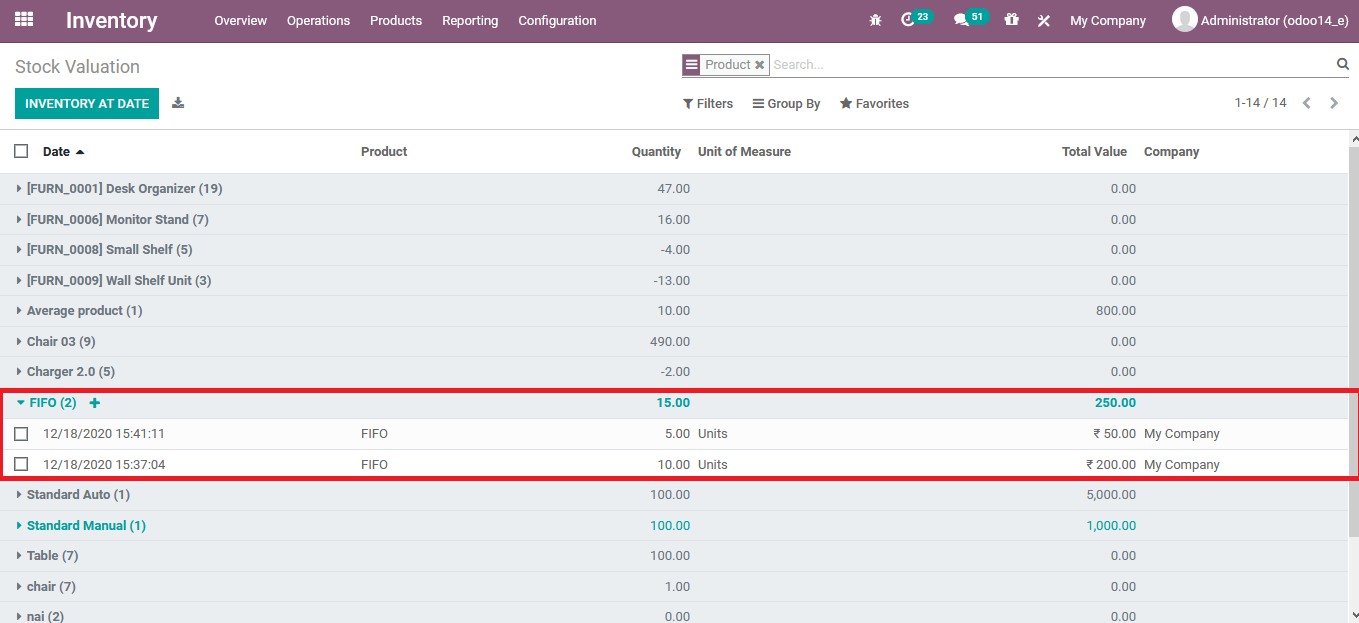
Task: Click the pager 1-14 / 14 text
Action: click(1260, 103)
